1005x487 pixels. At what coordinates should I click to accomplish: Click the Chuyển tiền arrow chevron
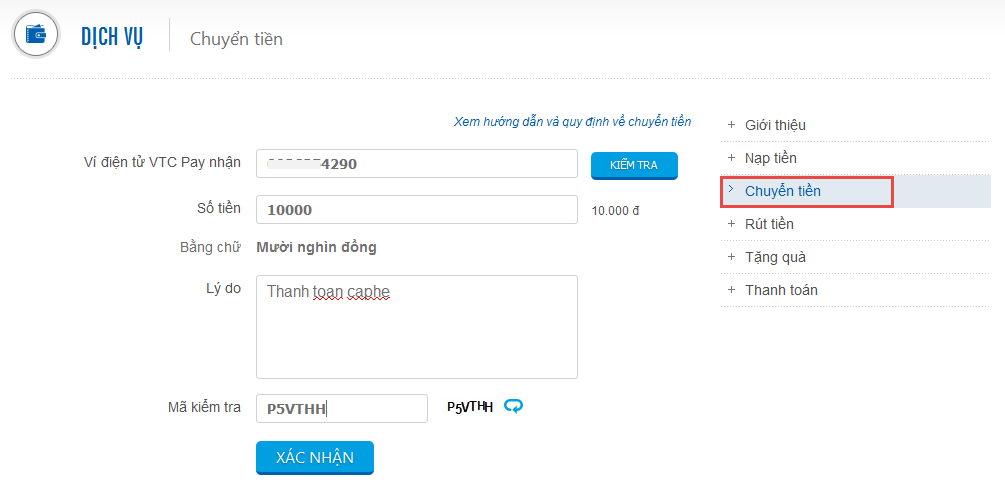point(731,190)
